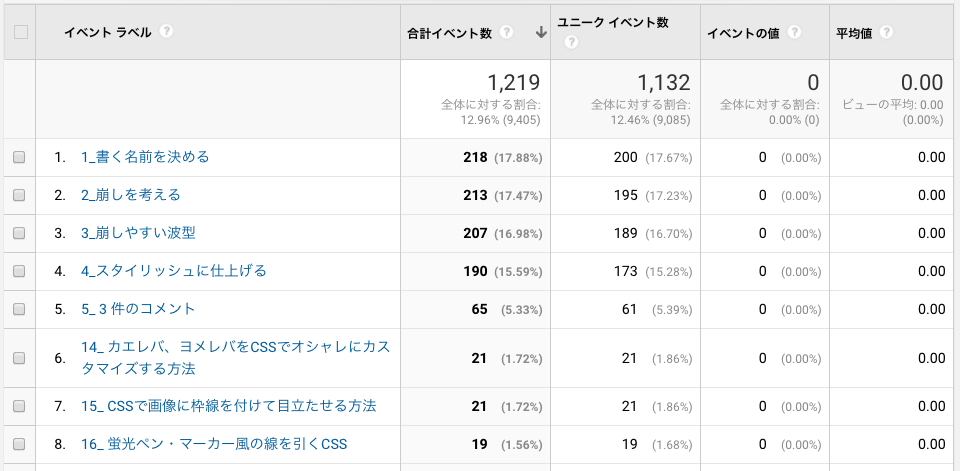
Task: Open the 1_書く名前を決める label link
Action: pyautogui.click(x=145, y=157)
